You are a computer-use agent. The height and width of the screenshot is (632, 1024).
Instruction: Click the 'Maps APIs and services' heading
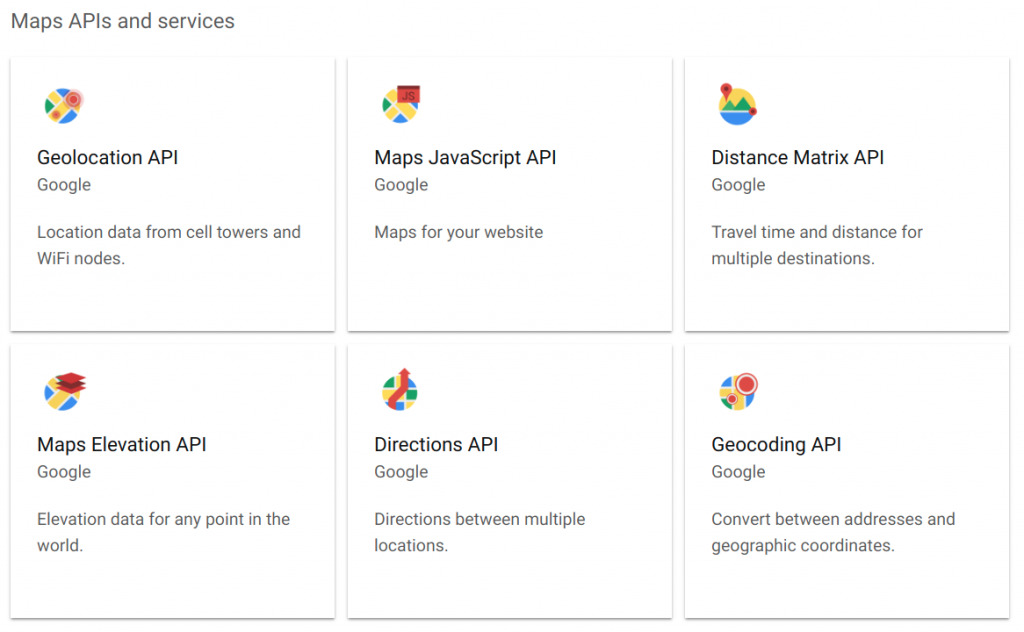[x=122, y=21]
